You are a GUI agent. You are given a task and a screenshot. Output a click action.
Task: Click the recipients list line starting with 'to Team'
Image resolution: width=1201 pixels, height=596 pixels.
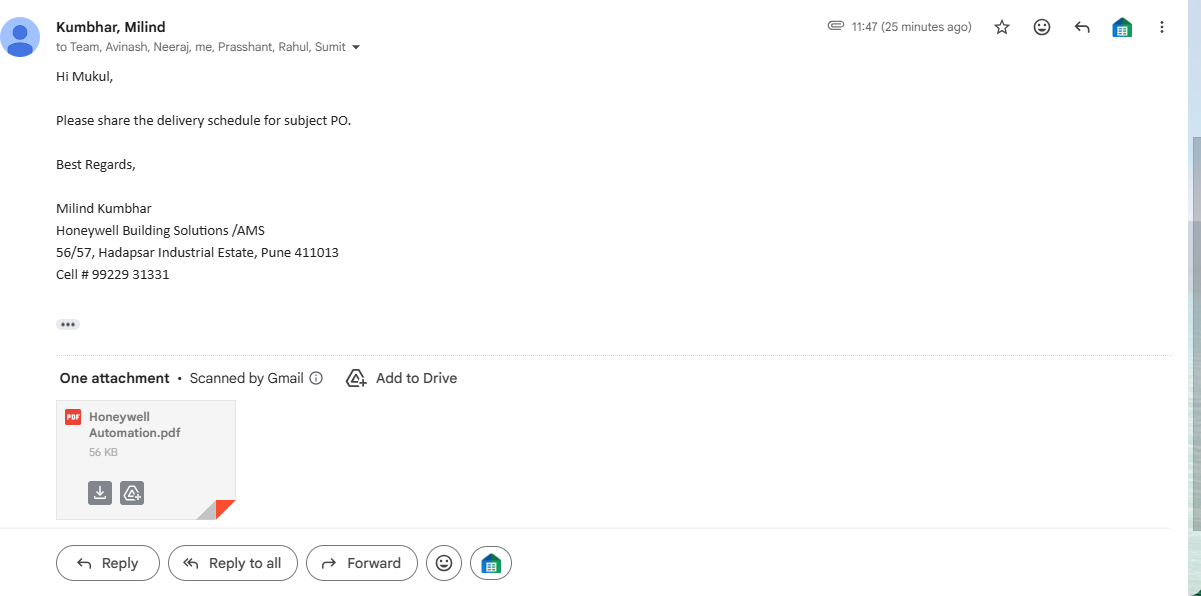(201, 47)
